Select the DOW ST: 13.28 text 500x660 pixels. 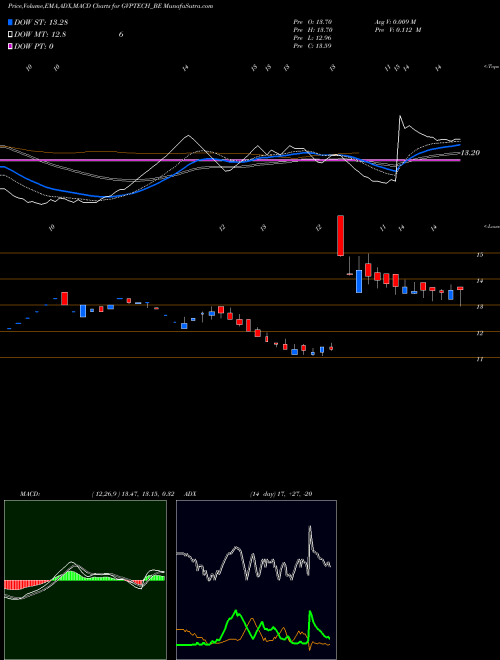[41, 22]
